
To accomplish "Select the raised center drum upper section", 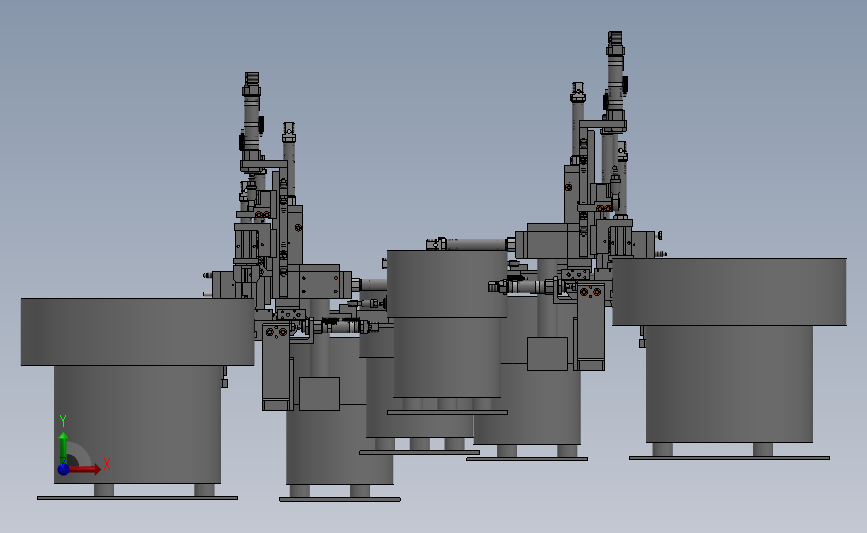I will (447, 284).
